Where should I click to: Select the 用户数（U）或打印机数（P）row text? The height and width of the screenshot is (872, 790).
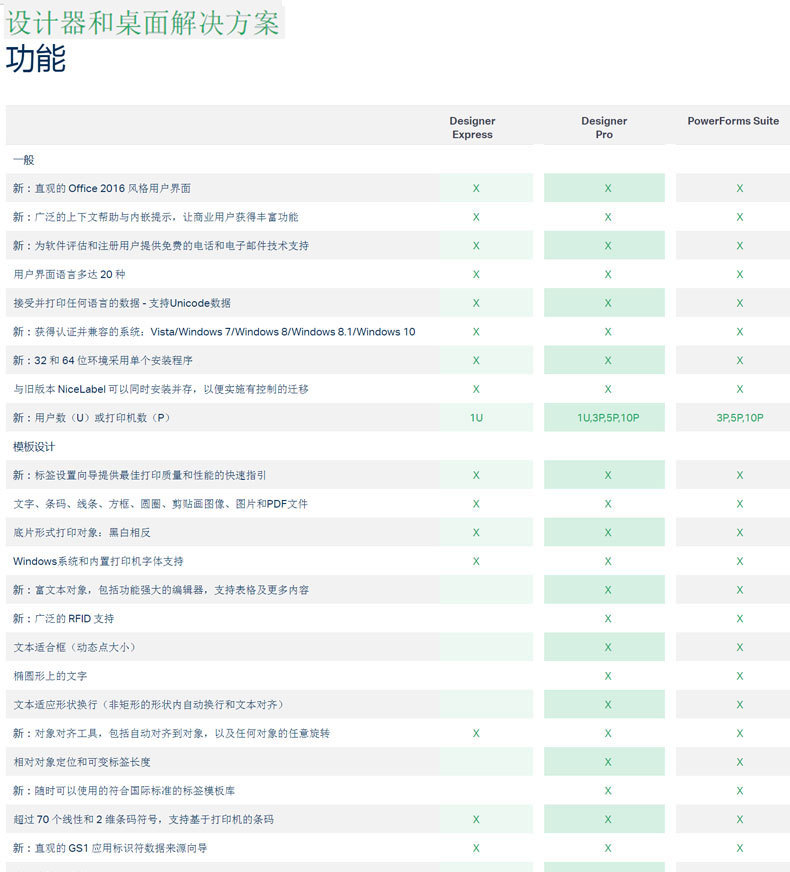[92, 418]
